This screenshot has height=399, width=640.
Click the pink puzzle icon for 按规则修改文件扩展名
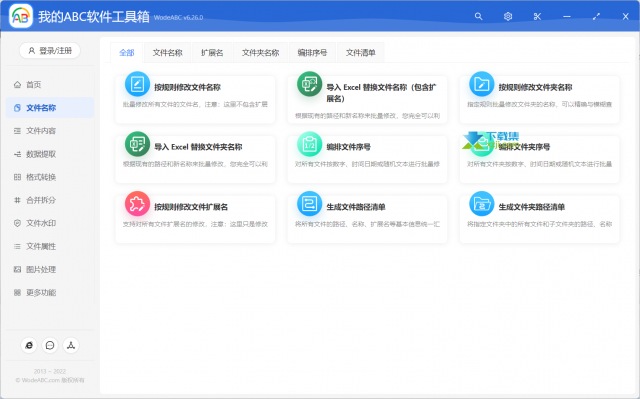coord(137,204)
